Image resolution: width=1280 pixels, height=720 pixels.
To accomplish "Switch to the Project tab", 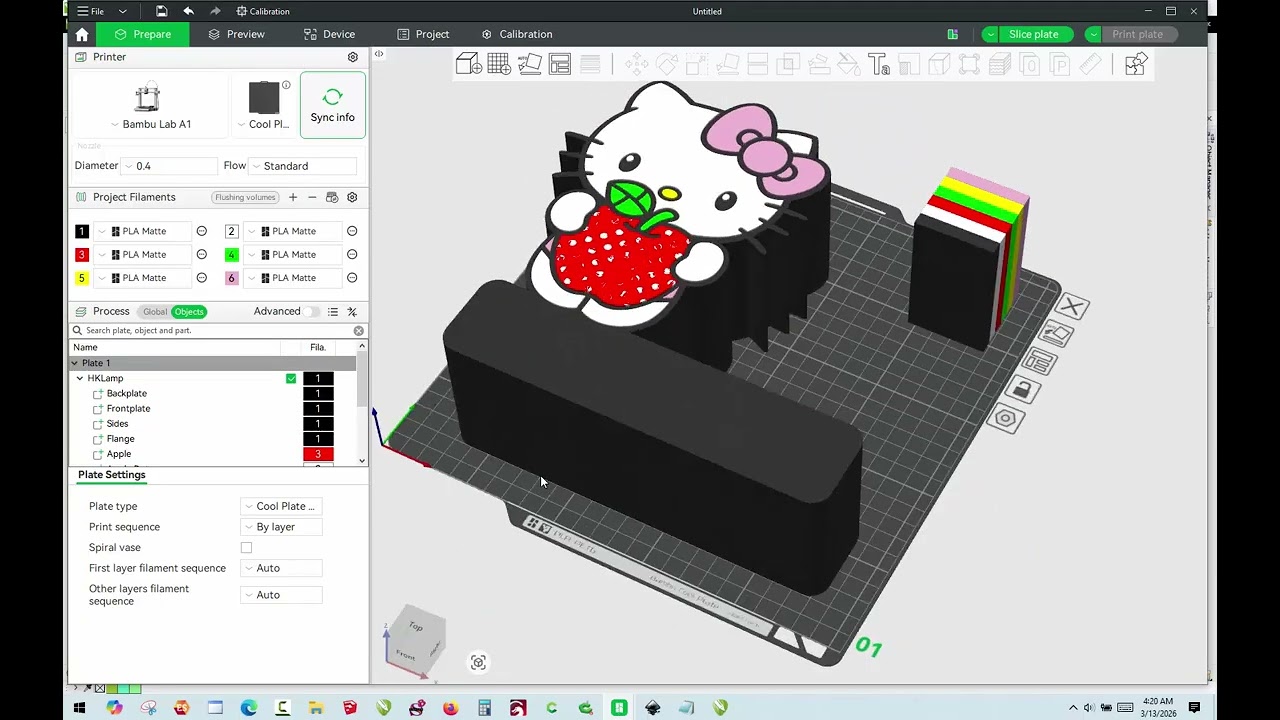I will [423, 34].
